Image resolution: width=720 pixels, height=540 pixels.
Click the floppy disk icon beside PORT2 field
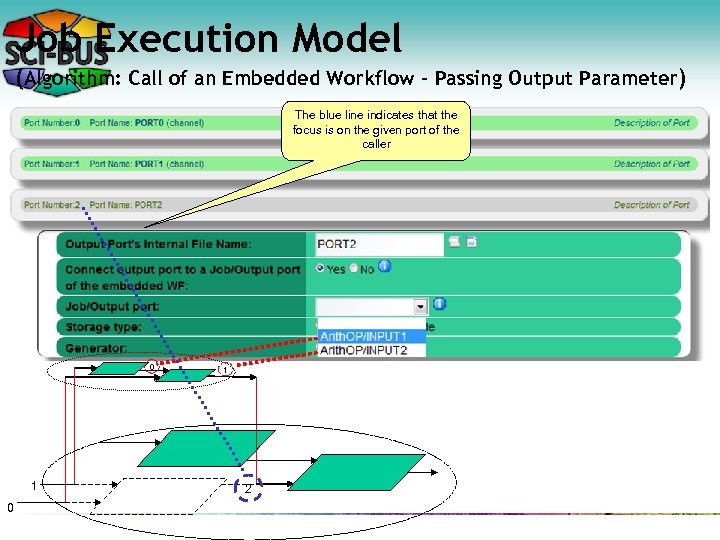(x=471, y=242)
